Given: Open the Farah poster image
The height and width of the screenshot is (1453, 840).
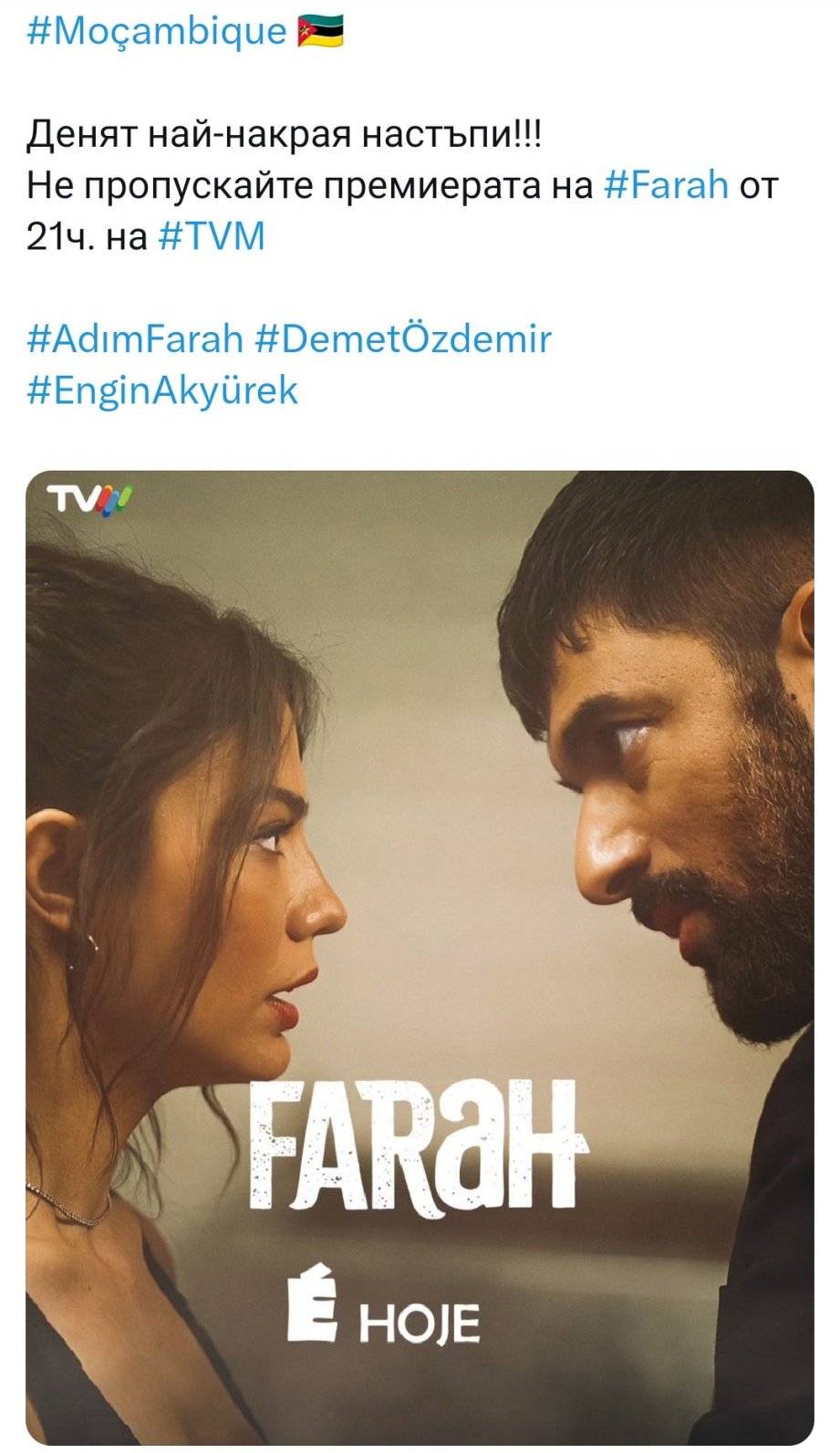Looking at the screenshot, I should coord(420,958).
